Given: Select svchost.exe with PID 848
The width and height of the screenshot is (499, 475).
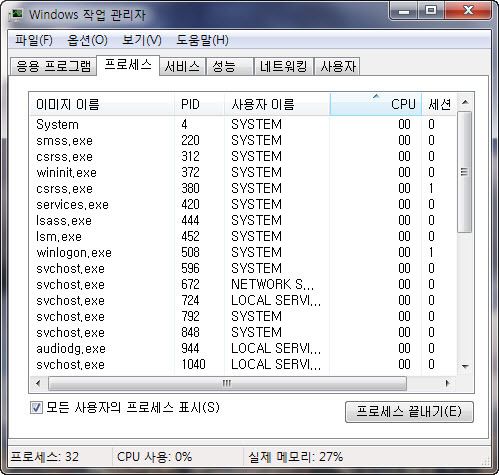Looking at the screenshot, I should pyautogui.click(x=243, y=332).
